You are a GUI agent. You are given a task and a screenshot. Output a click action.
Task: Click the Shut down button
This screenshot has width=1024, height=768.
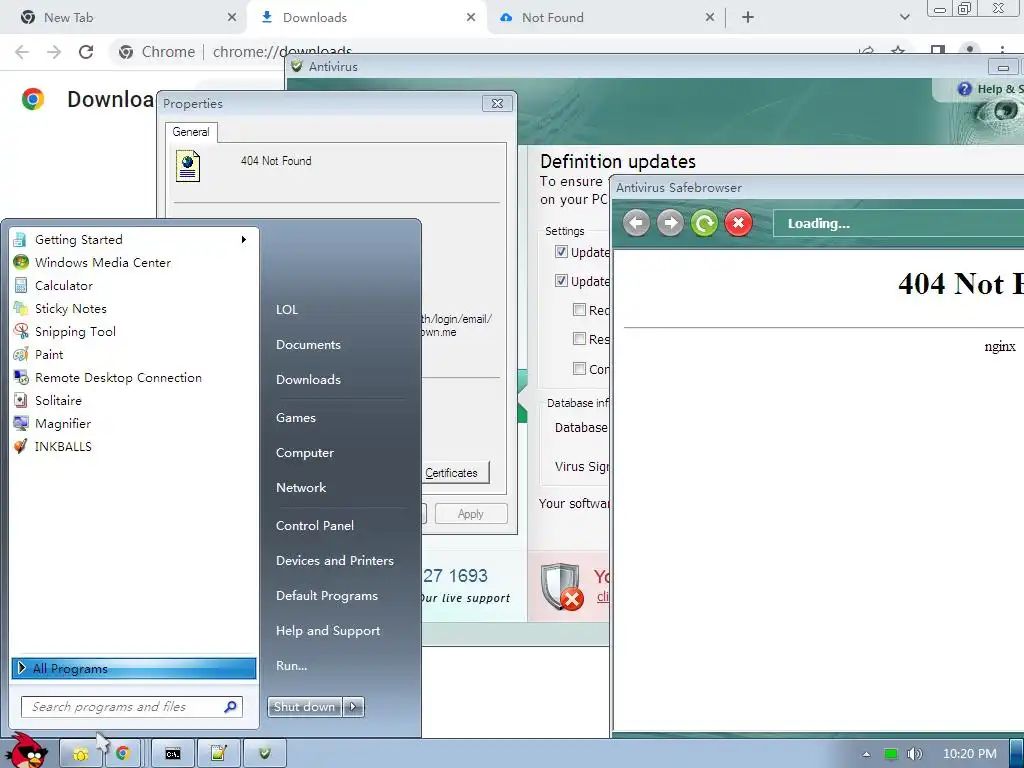pyautogui.click(x=304, y=707)
